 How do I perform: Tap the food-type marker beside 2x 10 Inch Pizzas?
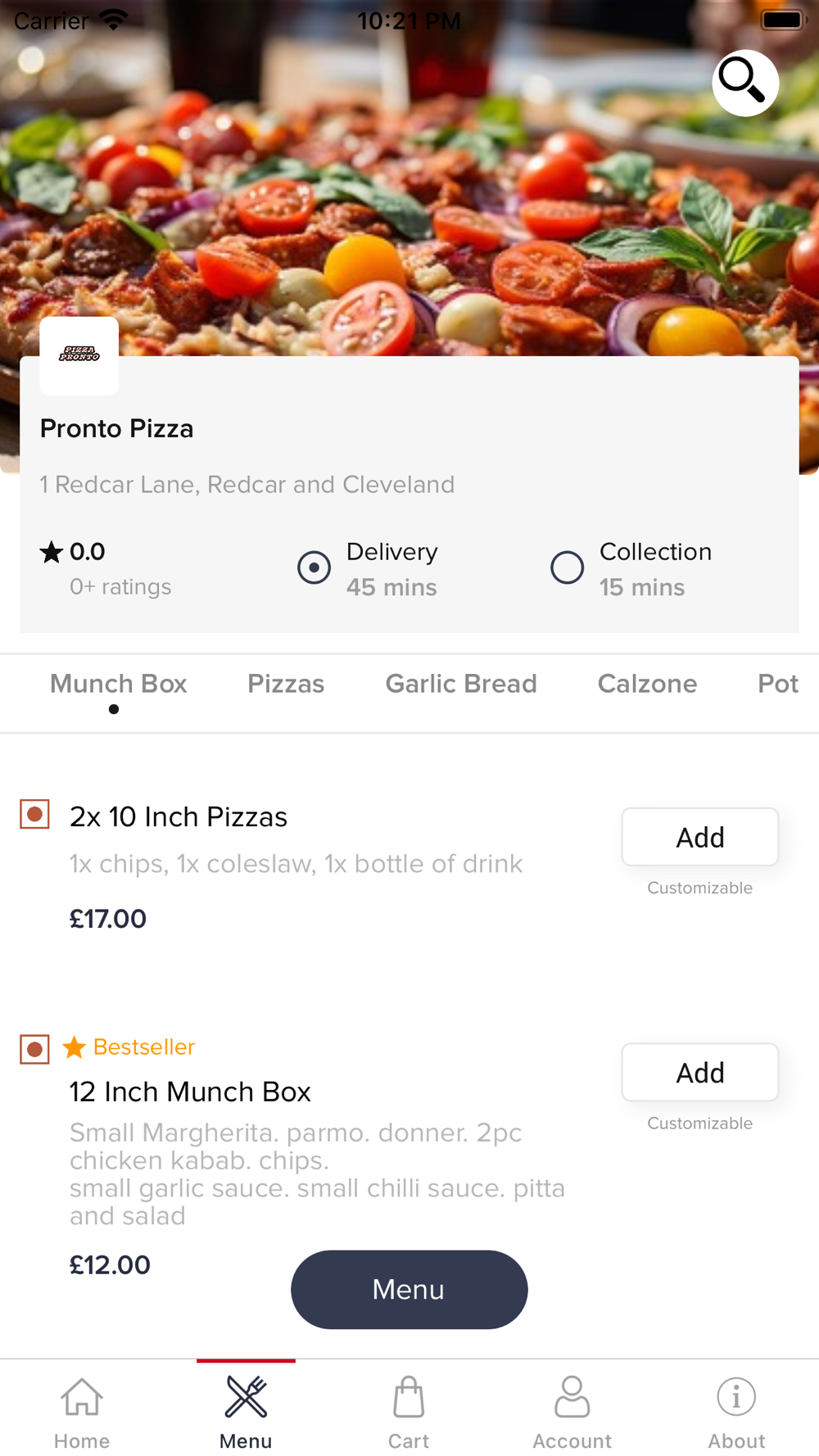[x=34, y=814]
